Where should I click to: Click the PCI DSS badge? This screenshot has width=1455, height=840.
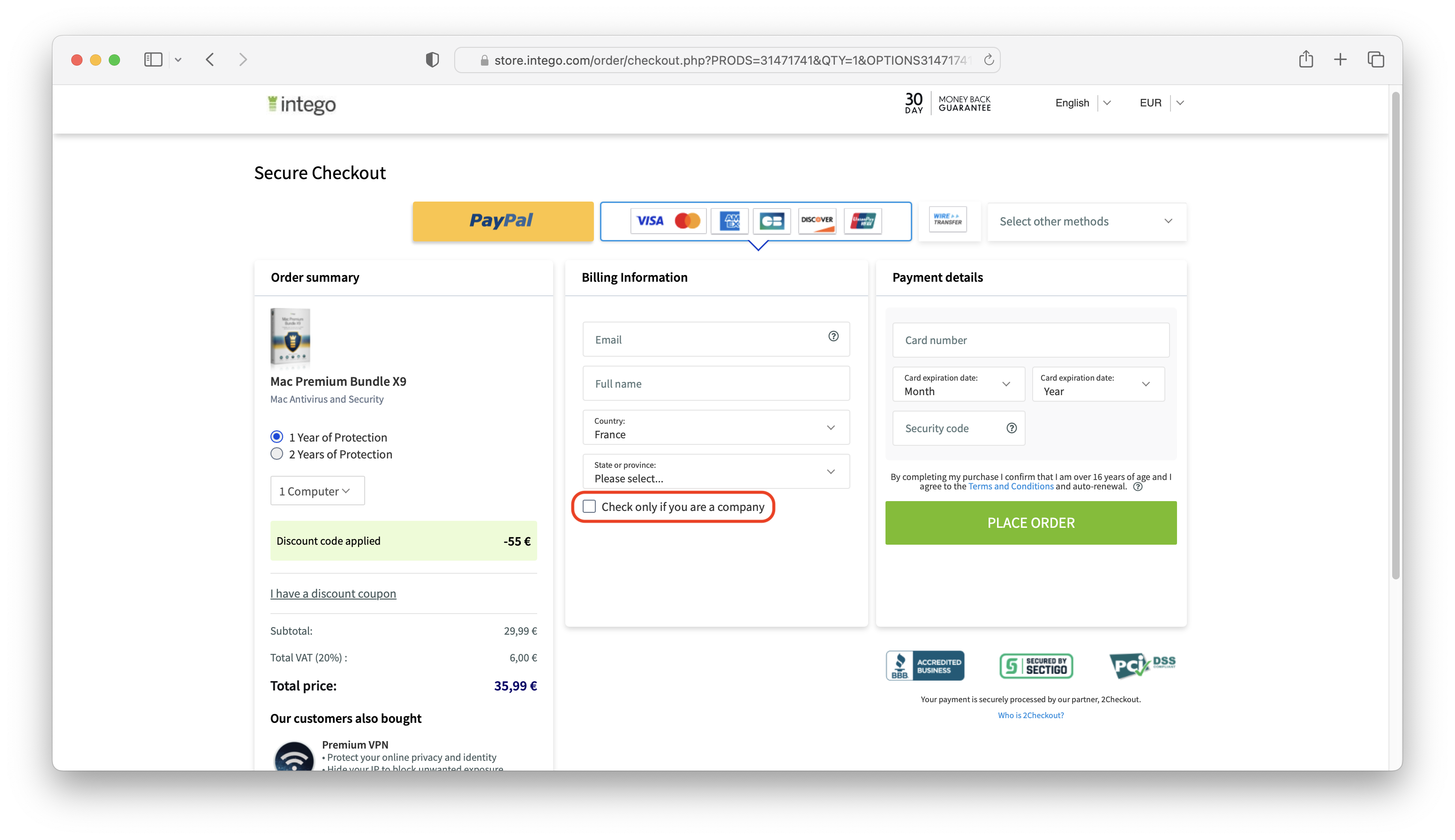coord(1142,665)
